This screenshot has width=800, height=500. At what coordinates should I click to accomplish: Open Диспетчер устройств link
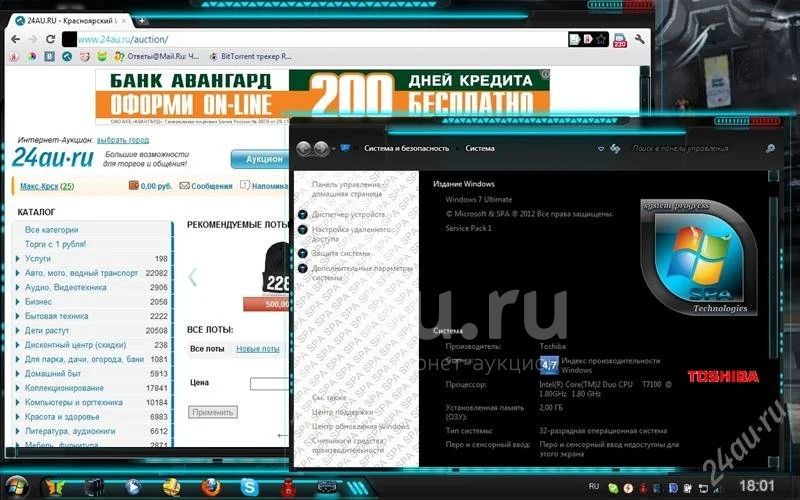point(348,214)
